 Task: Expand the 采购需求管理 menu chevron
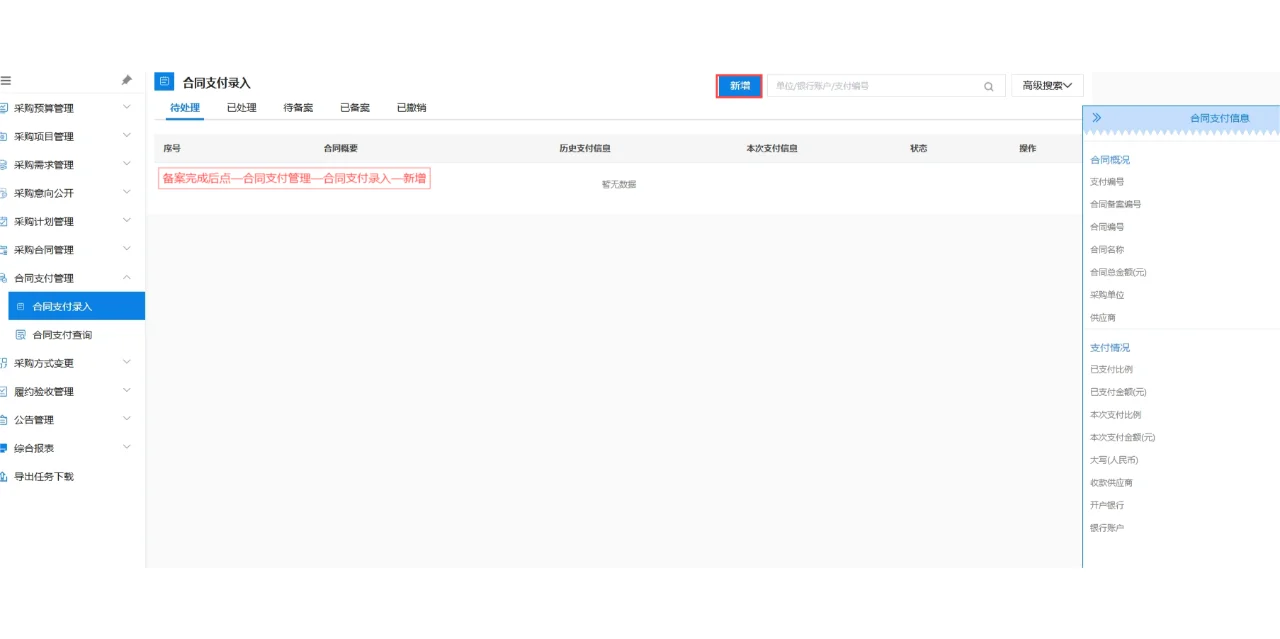(127, 164)
